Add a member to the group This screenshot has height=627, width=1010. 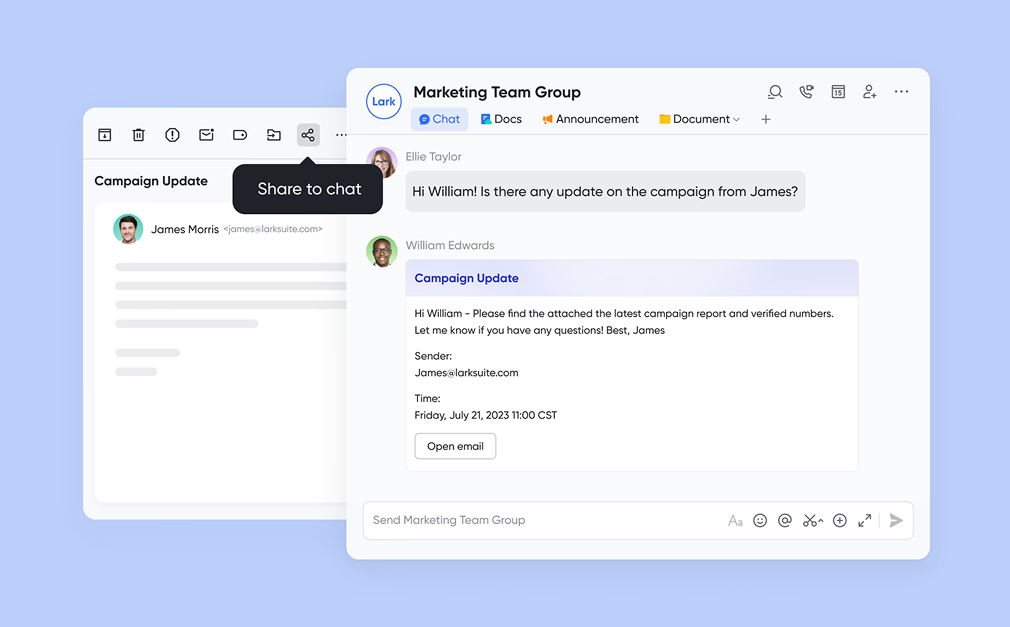click(869, 91)
